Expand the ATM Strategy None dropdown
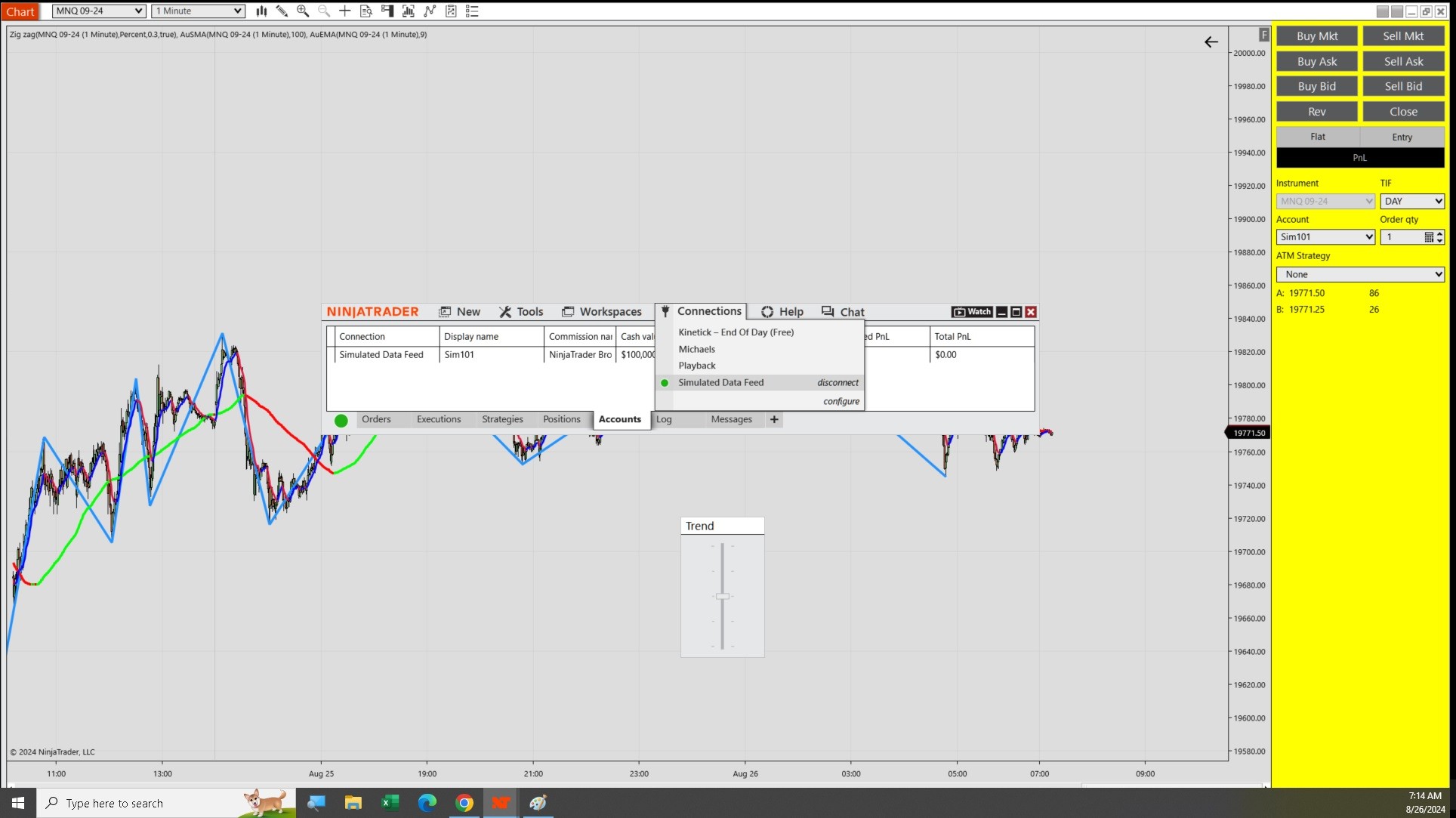Image resolution: width=1456 pixels, height=818 pixels. coord(1437,274)
